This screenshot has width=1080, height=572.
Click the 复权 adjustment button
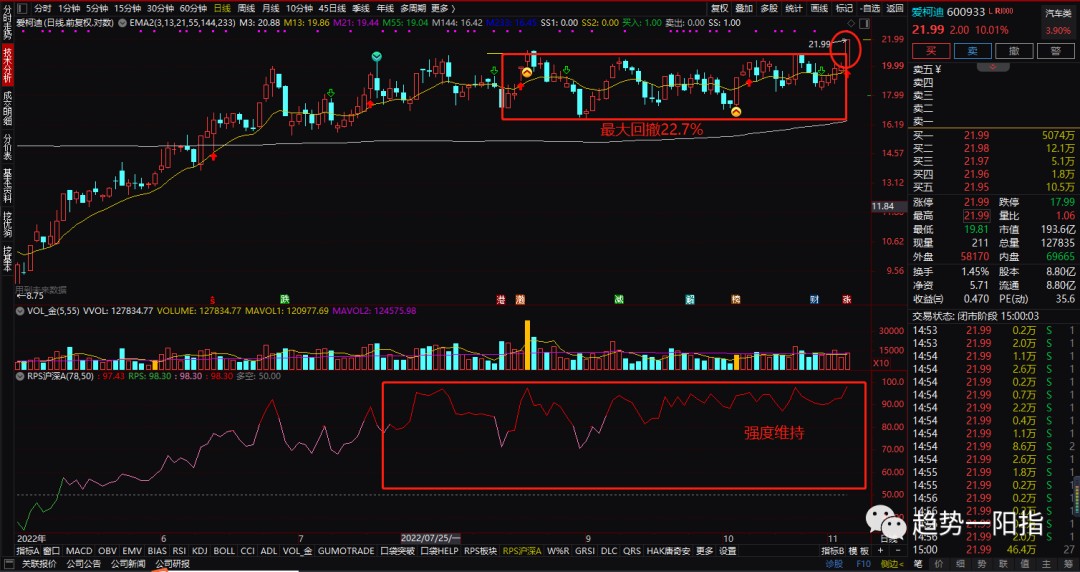(720, 8)
